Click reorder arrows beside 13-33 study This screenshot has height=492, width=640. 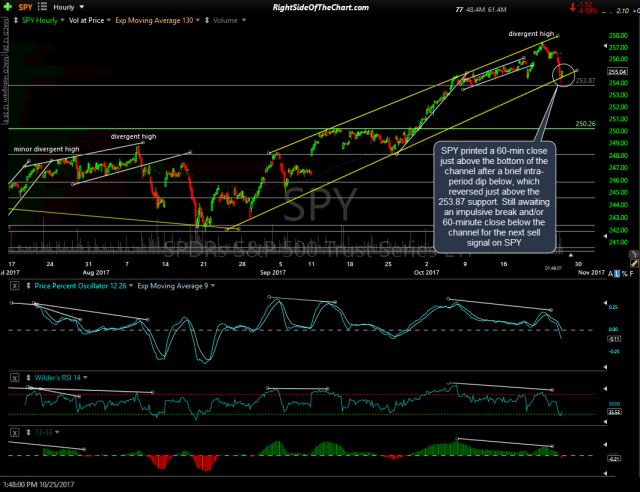(28, 432)
